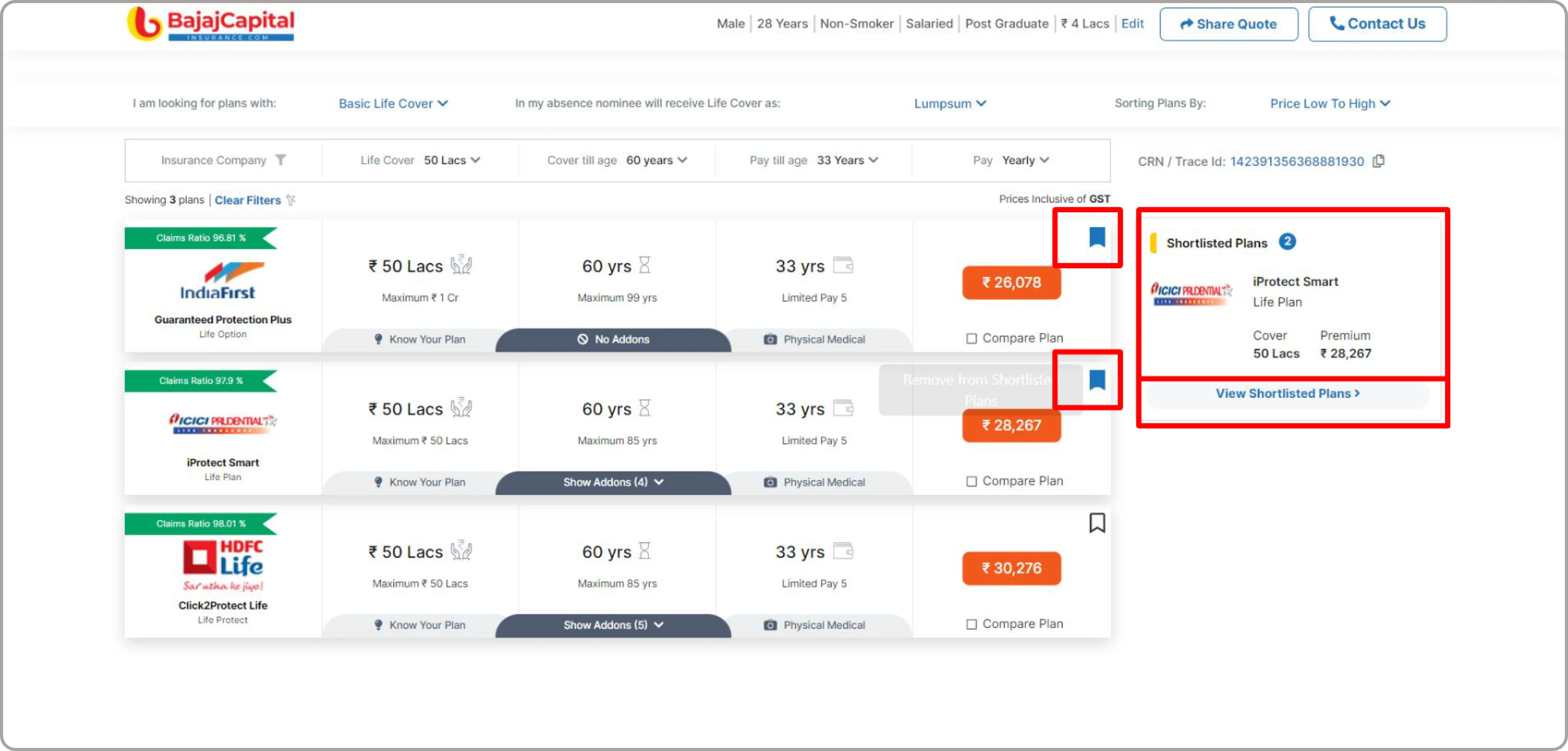
Task: Click the clear filters funnel icon
Action: tap(291, 200)
